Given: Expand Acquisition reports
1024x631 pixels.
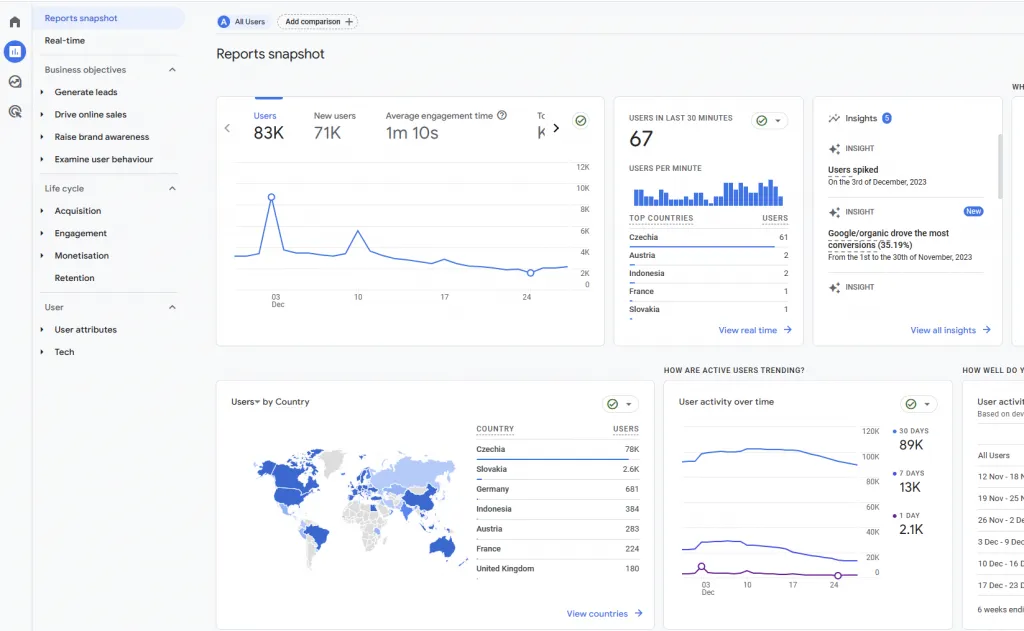Looking at the screenshot, I should 42,211.
